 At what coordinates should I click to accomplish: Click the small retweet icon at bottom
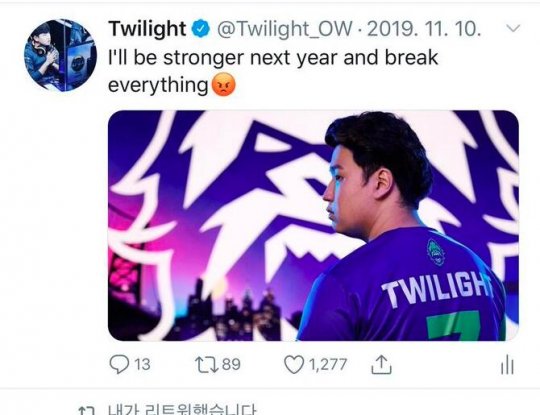coord(86,411)
